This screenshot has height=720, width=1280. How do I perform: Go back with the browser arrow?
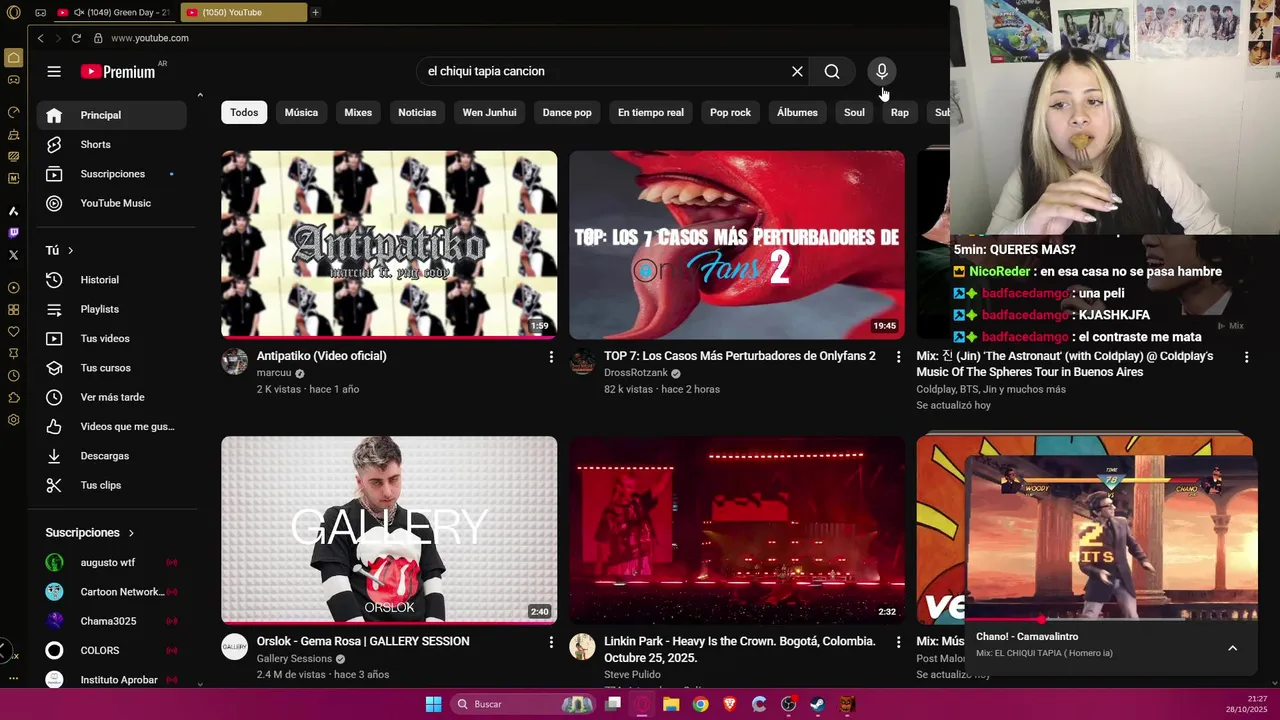click(40, 38)
